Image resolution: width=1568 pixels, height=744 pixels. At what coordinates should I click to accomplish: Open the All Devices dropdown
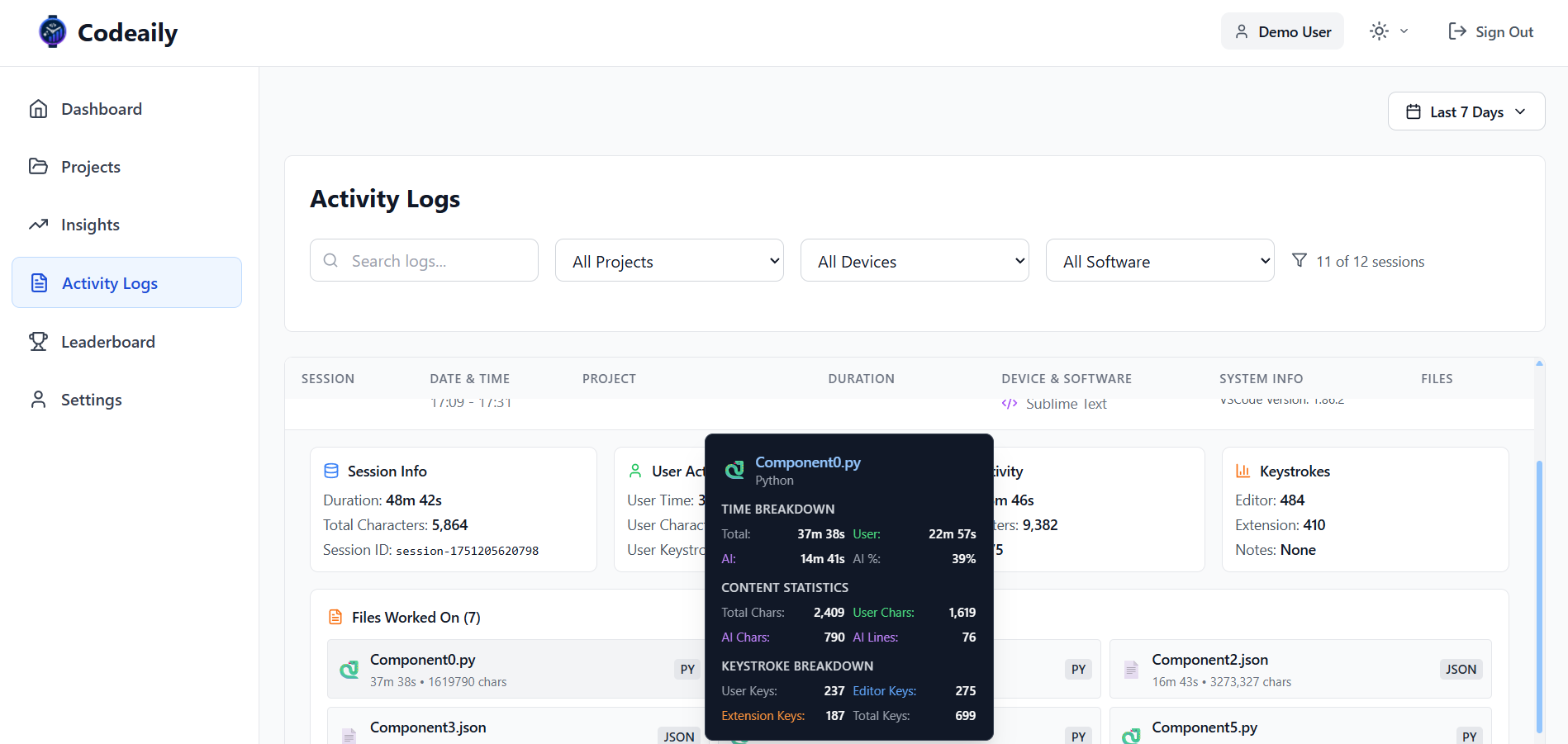click(x=915, y=261)
